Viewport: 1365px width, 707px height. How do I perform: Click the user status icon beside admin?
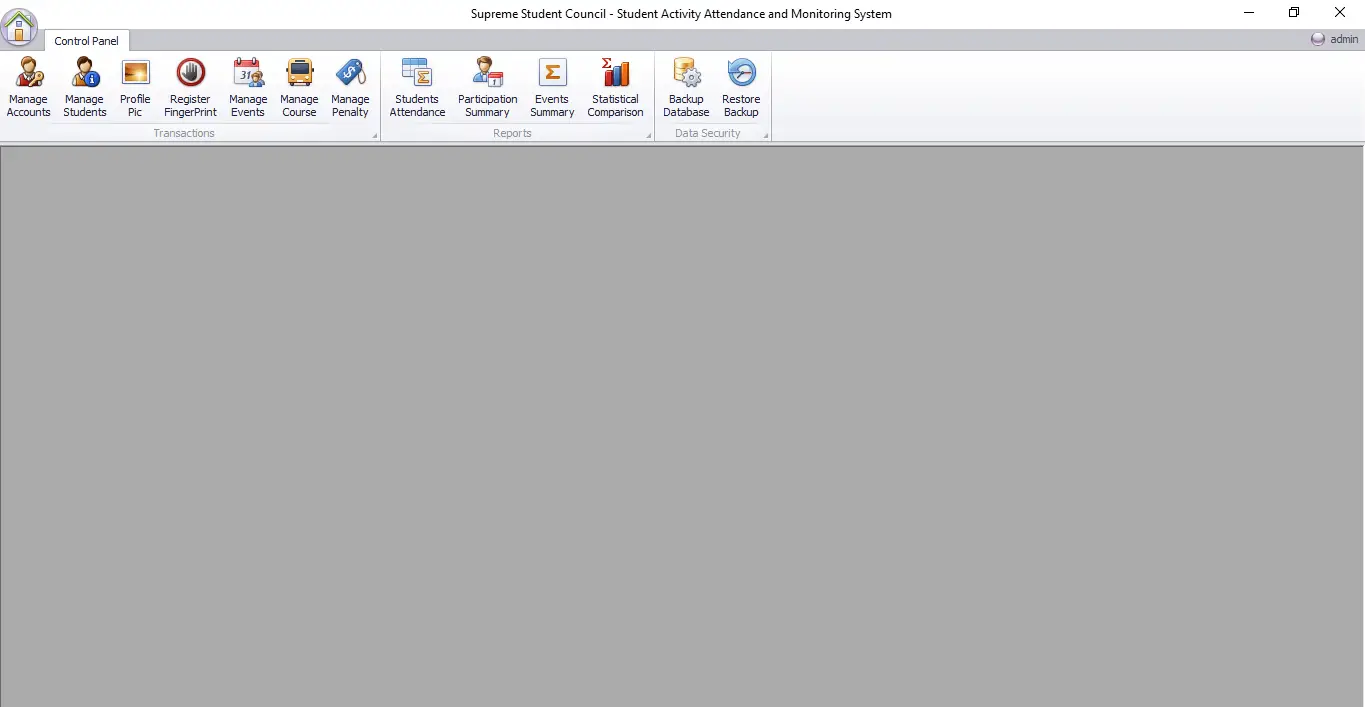[1318, 39]
